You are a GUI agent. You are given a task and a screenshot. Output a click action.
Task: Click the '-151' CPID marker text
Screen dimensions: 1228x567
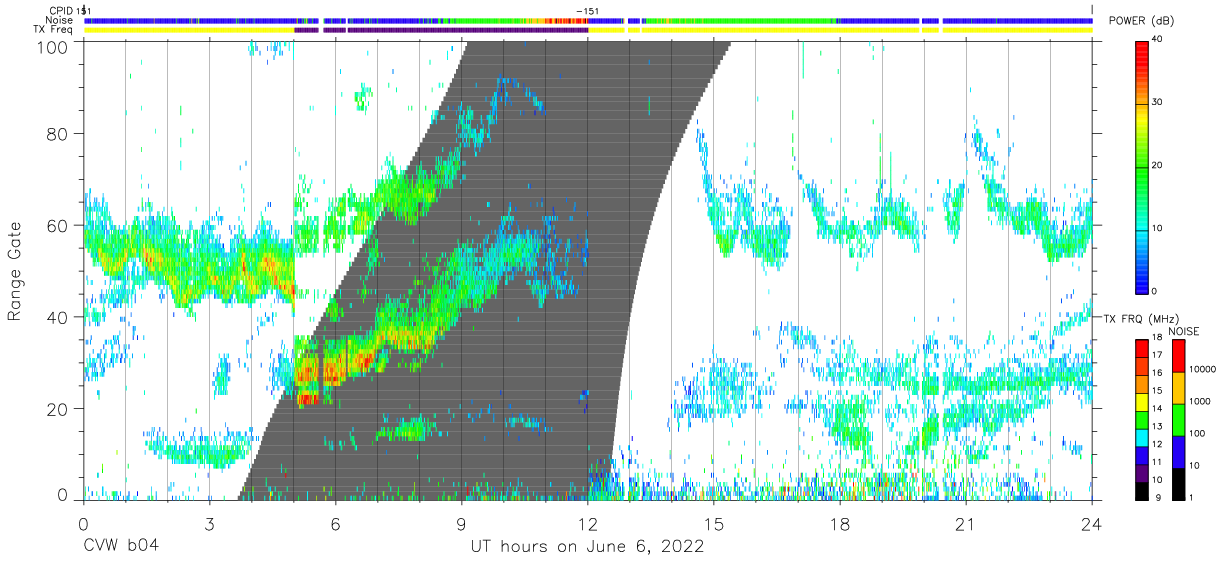coord(588,10)
